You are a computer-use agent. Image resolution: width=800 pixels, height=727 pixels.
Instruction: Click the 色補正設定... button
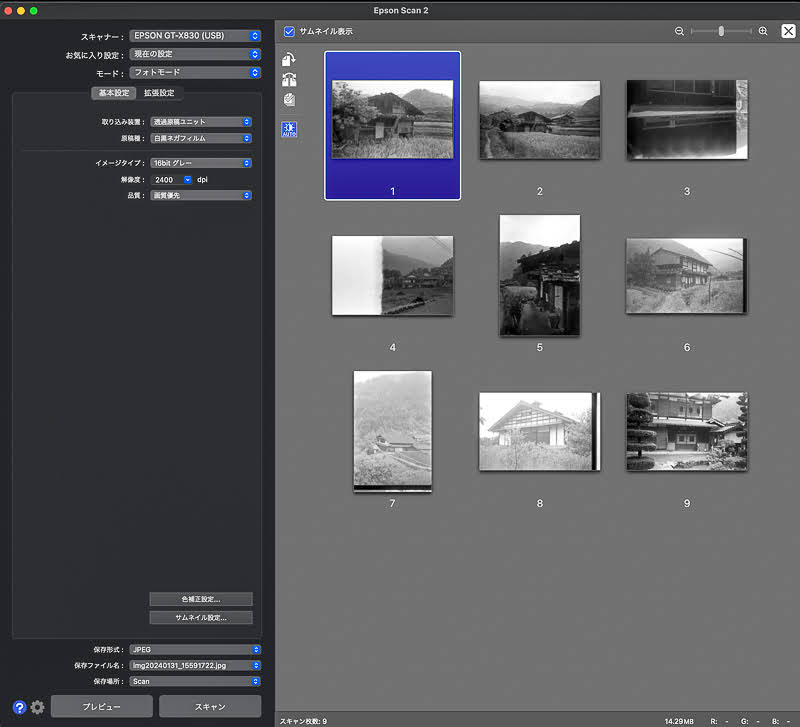tap(201, 599)
